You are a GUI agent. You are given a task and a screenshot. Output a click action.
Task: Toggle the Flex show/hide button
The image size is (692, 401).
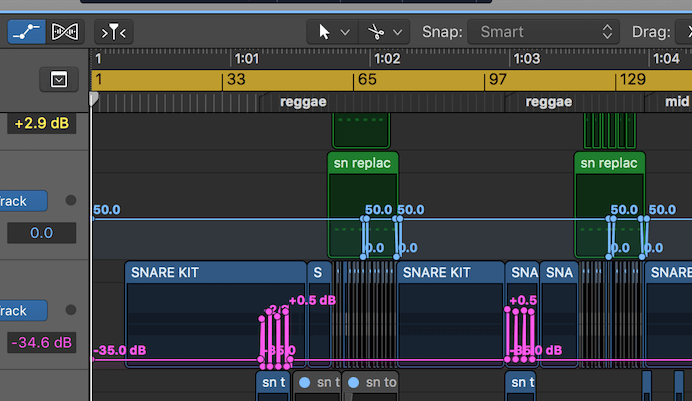click(65, 32)
